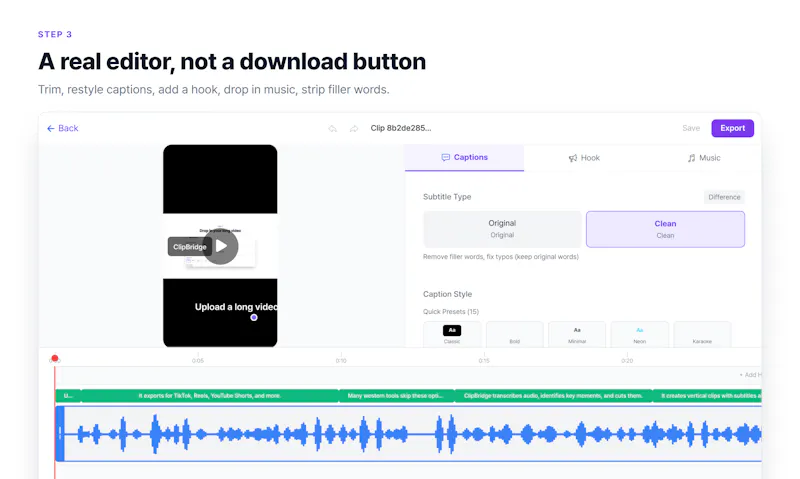This screenshot has width=800, height=479.
Task: Click the Add H… button on timeline
Action: (x=750, y=375)
